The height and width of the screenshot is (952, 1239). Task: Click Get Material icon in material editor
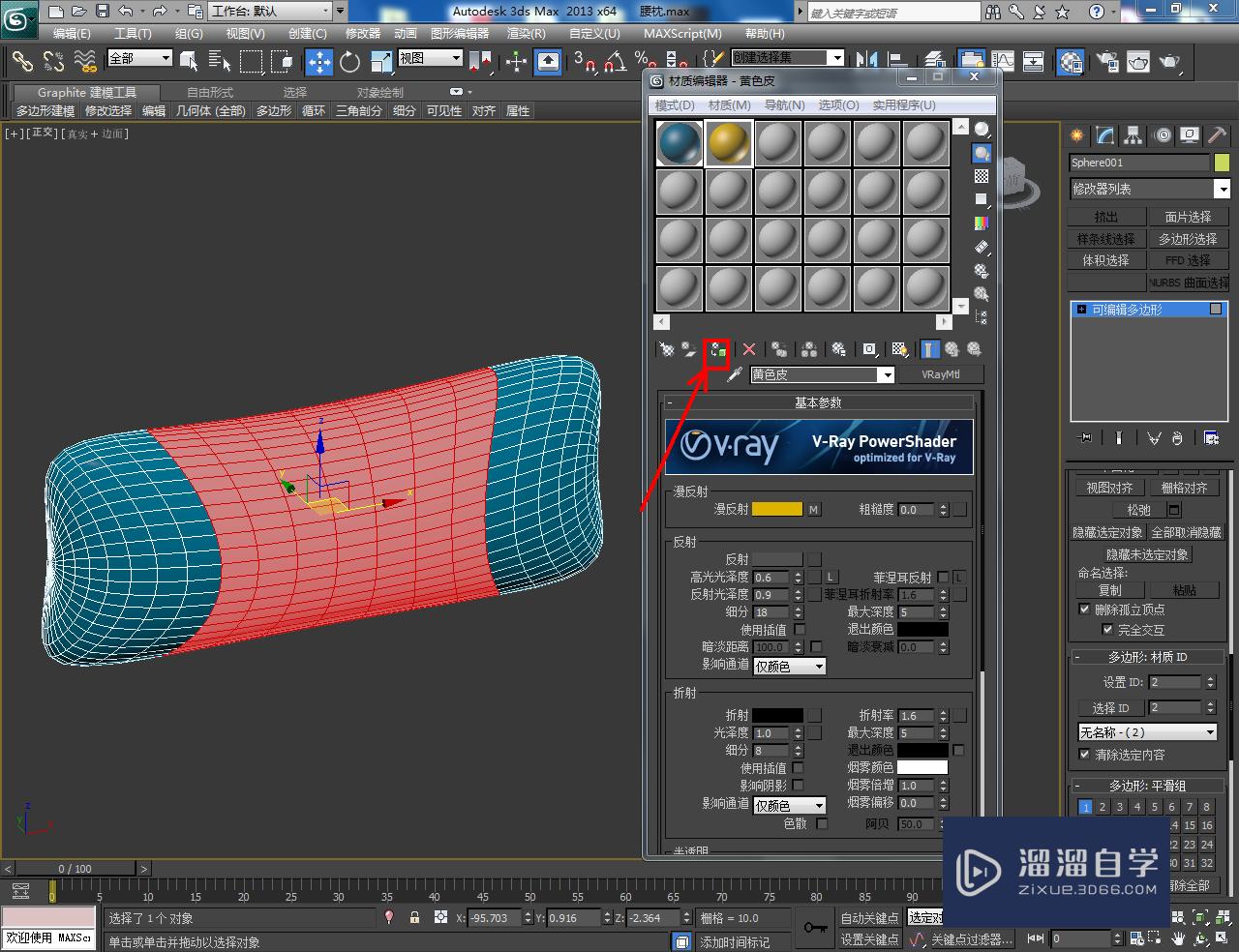(x=667, y=350)
